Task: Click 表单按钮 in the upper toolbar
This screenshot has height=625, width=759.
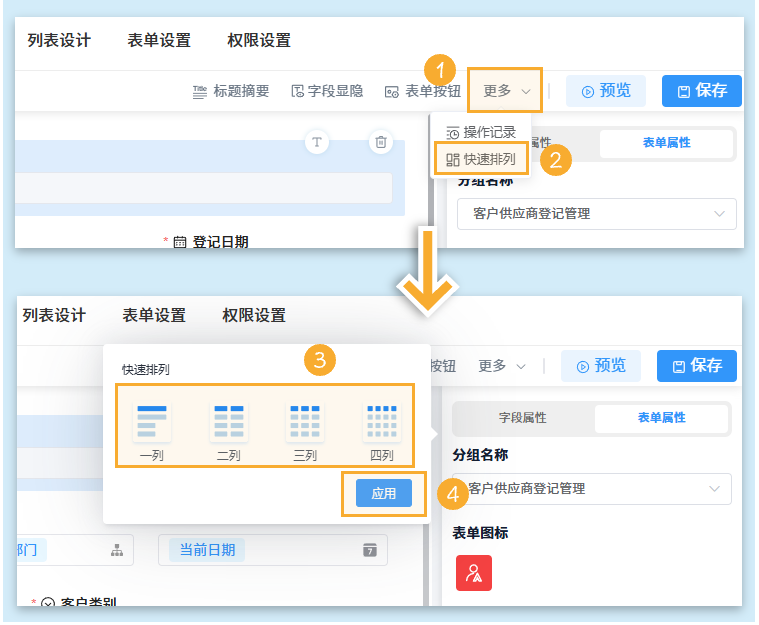Action: [x=423, y=91]
